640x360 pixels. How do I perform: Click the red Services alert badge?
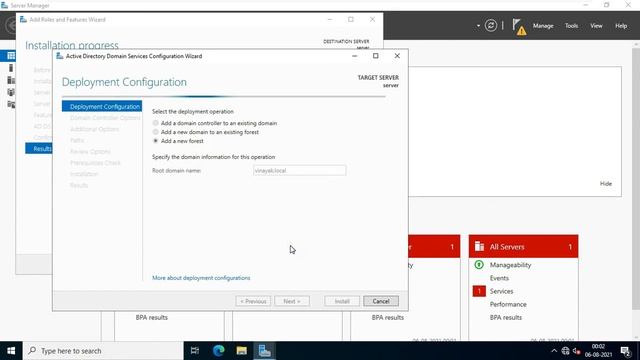[479, 291]
